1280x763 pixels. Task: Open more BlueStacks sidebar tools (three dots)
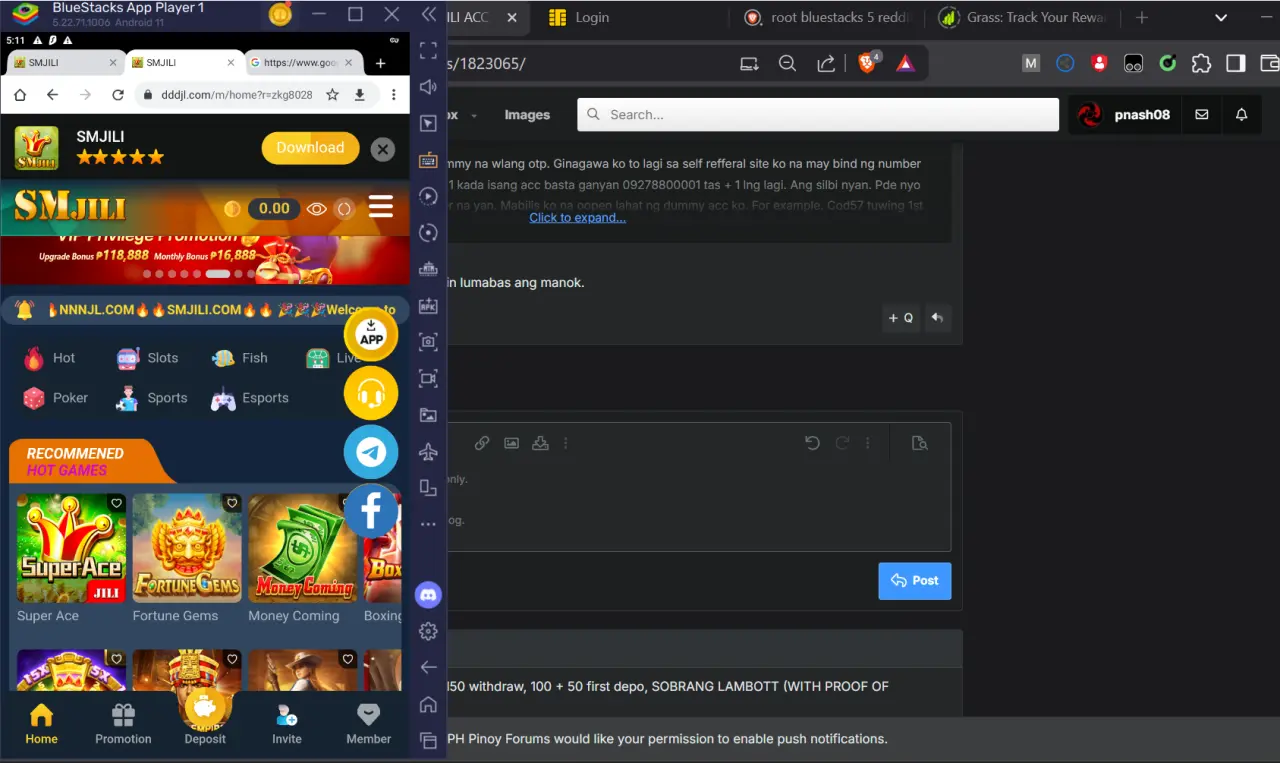[428, 524]
